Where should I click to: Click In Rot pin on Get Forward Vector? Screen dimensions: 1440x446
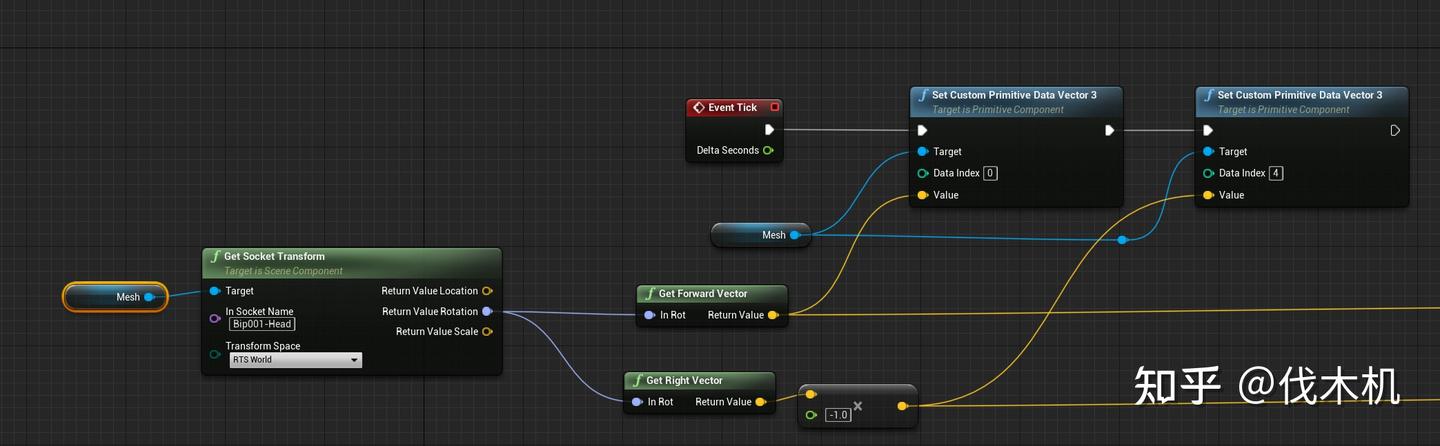point(650,315)
